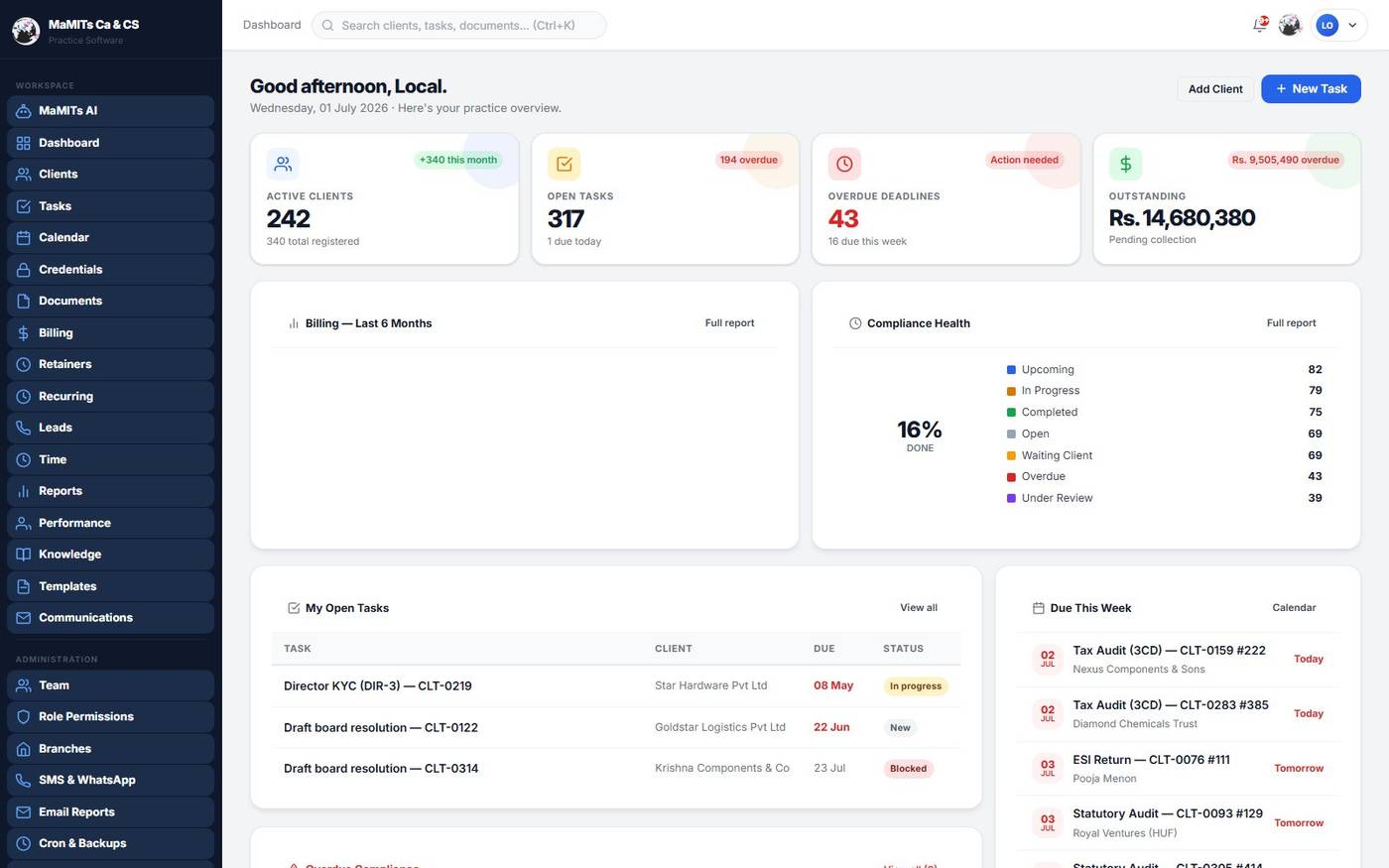Open Calendar link in Due This Week
Viewport: 1389px width, 868px height.
[1294, 608]
